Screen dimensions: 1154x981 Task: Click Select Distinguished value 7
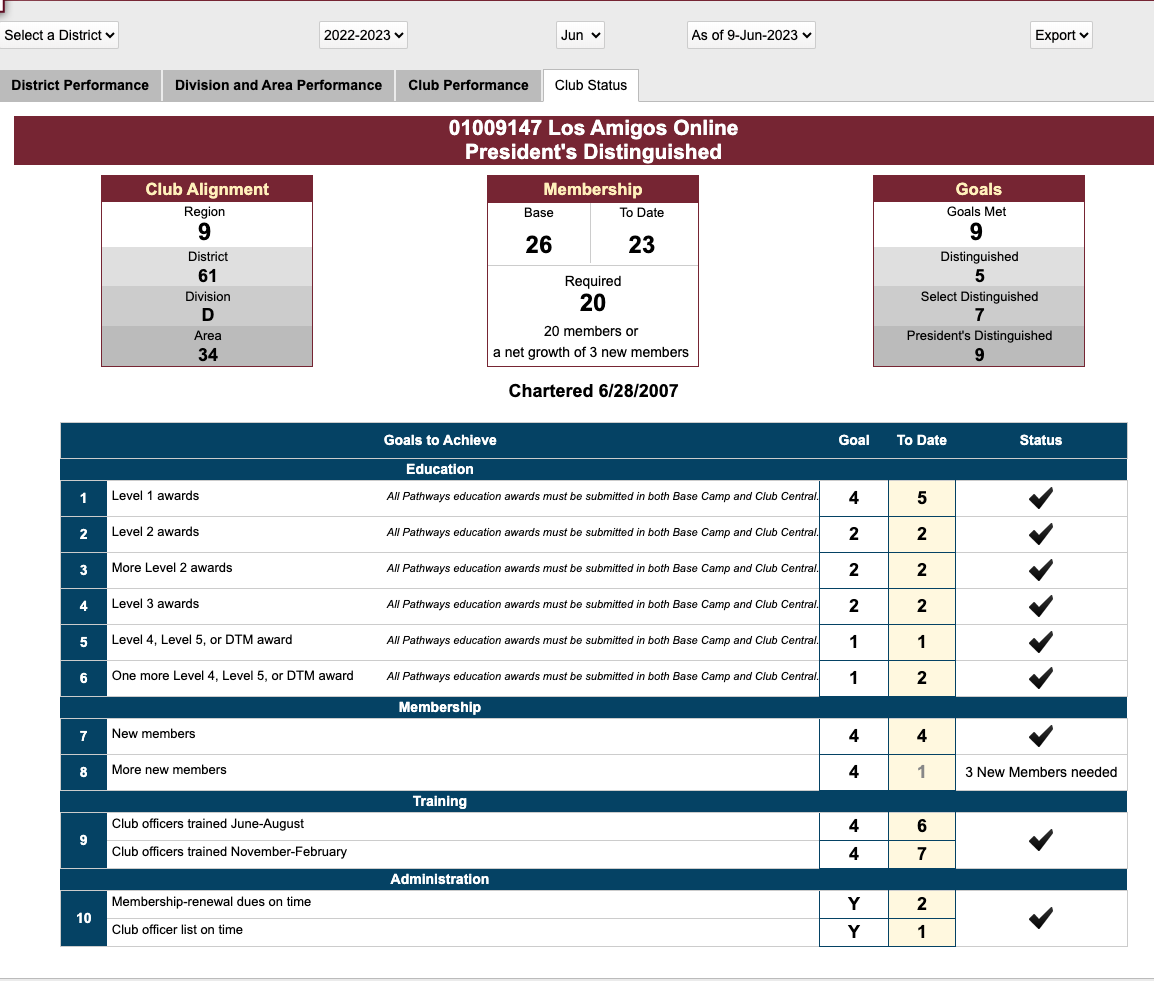coord(980,315)
